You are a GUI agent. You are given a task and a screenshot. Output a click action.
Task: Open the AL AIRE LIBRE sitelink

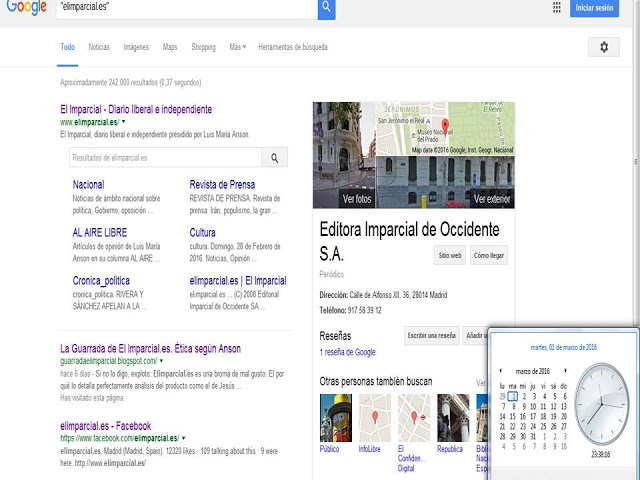click(x=100, y=233)
